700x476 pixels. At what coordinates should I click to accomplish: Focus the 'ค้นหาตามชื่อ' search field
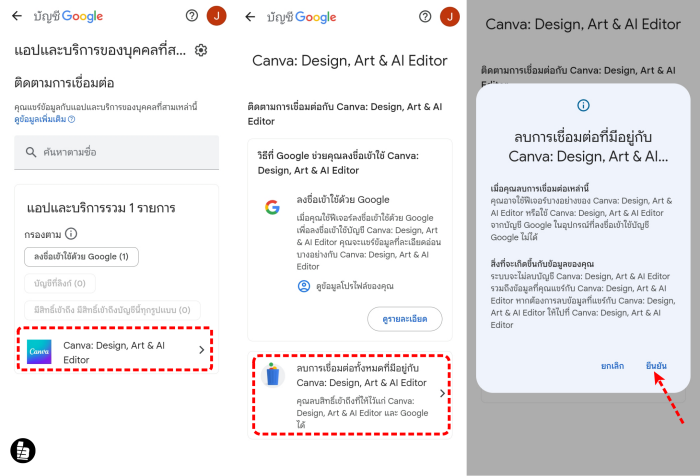[x=117, y=152]
